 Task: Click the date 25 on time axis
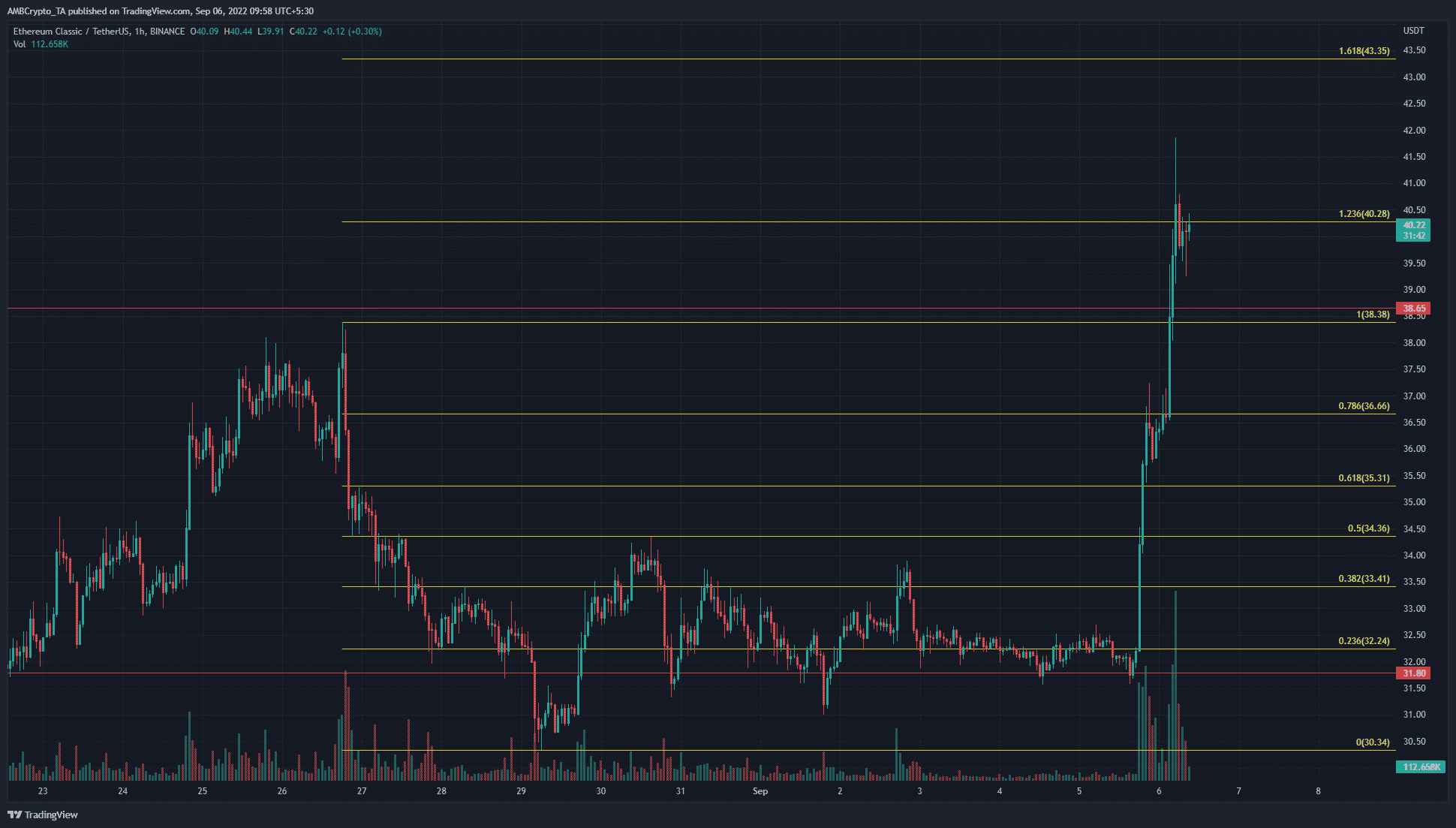tap(203, 791)
